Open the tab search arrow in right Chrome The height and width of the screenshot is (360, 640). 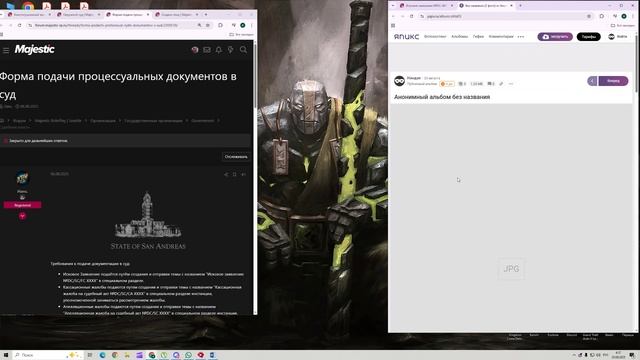pyautogui.click(x=393, y=6)
